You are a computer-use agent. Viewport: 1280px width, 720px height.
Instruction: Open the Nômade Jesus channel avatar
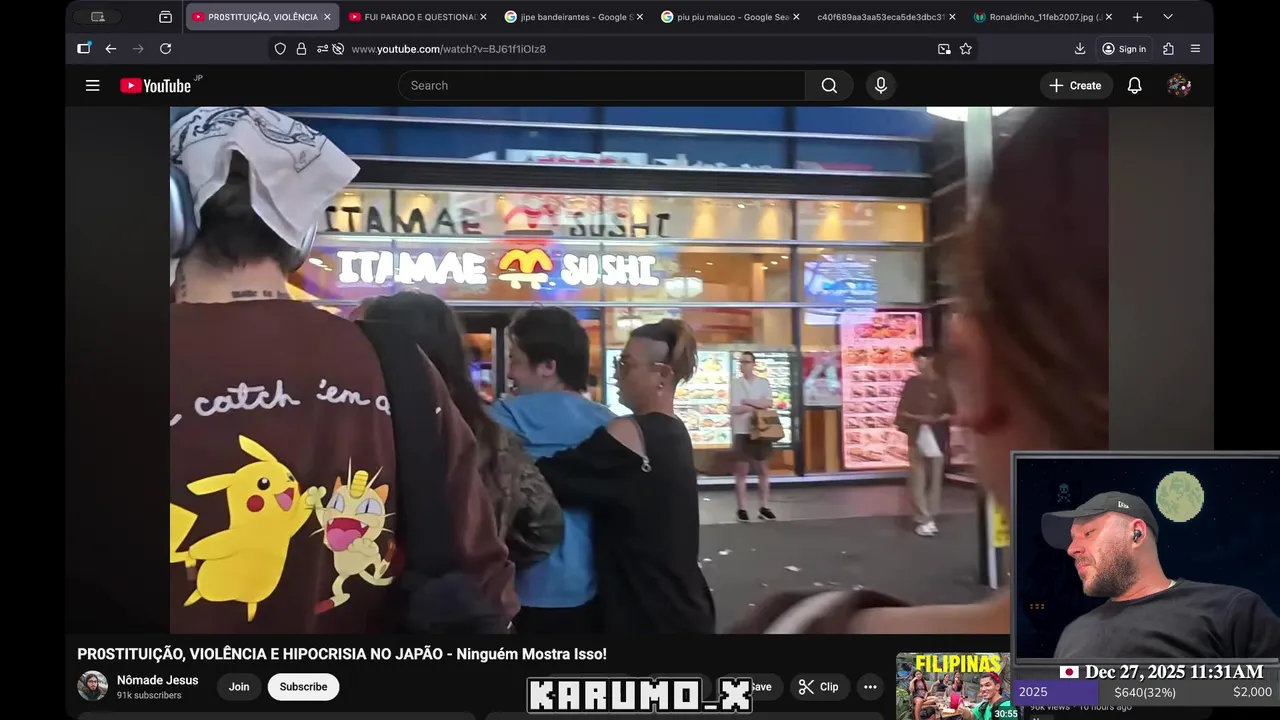tap(93, 686)
